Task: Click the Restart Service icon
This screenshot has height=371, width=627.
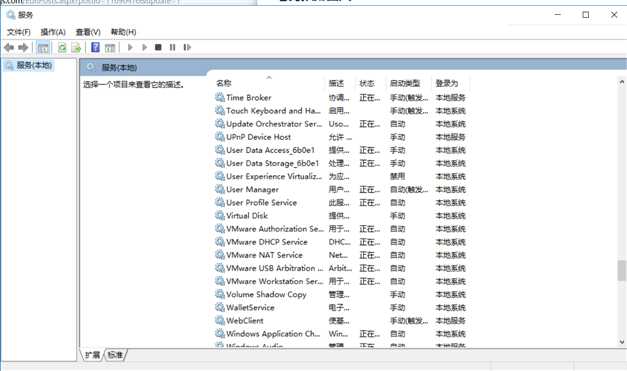Action: pos(187,47)
